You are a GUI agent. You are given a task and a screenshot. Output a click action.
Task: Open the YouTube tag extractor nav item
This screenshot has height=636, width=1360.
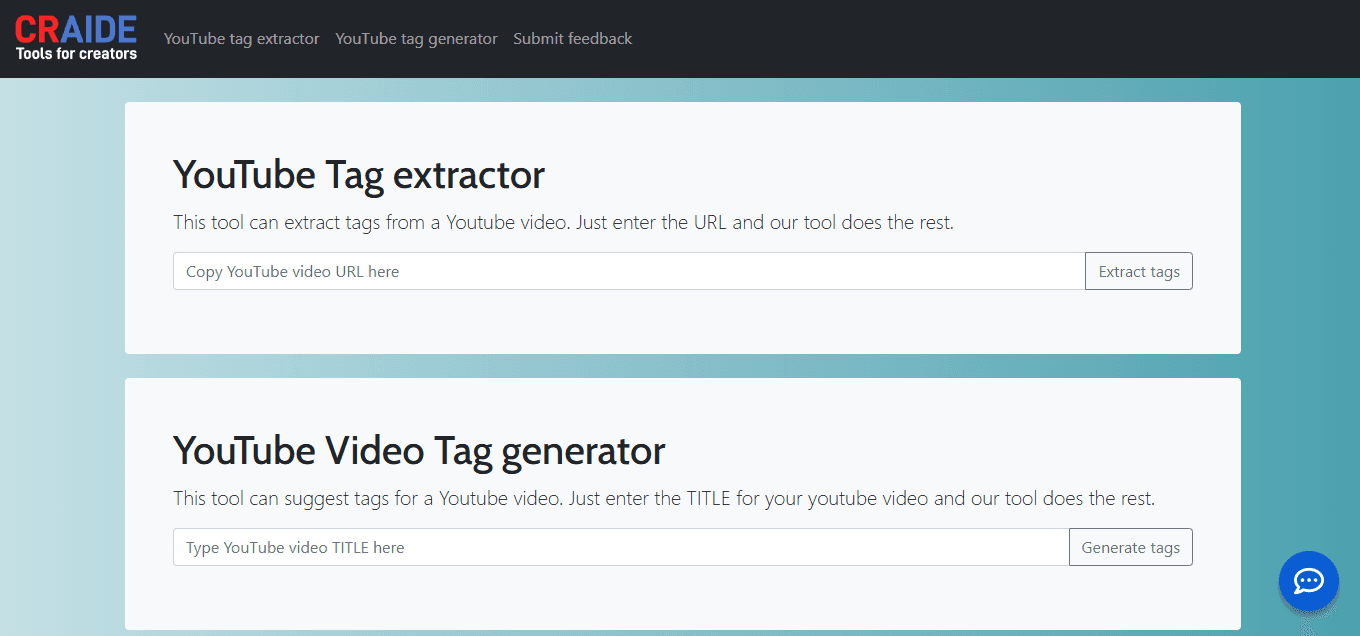click(x=242, y=39)
